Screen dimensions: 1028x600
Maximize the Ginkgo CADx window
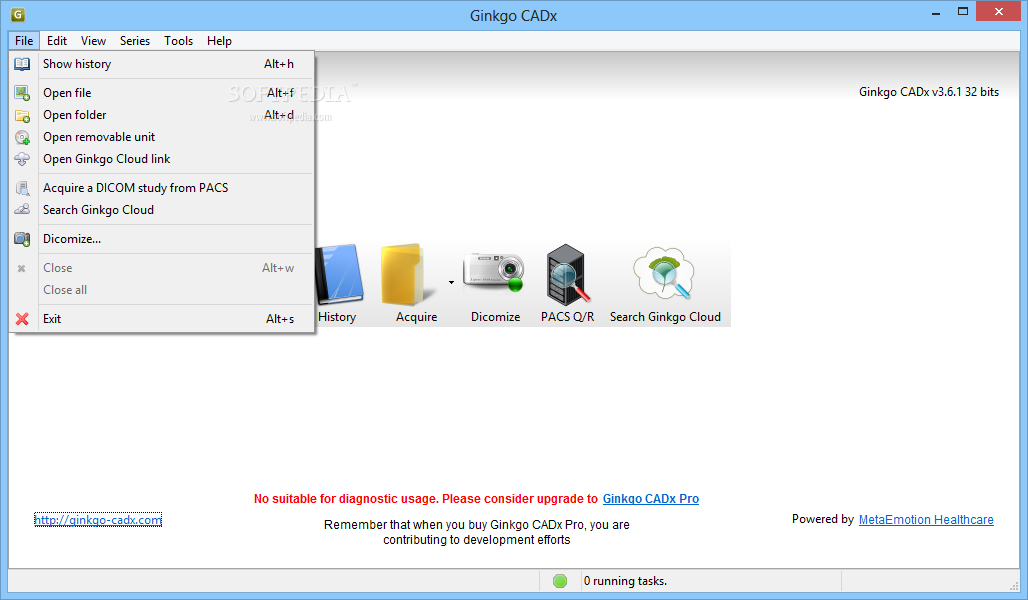962,12
